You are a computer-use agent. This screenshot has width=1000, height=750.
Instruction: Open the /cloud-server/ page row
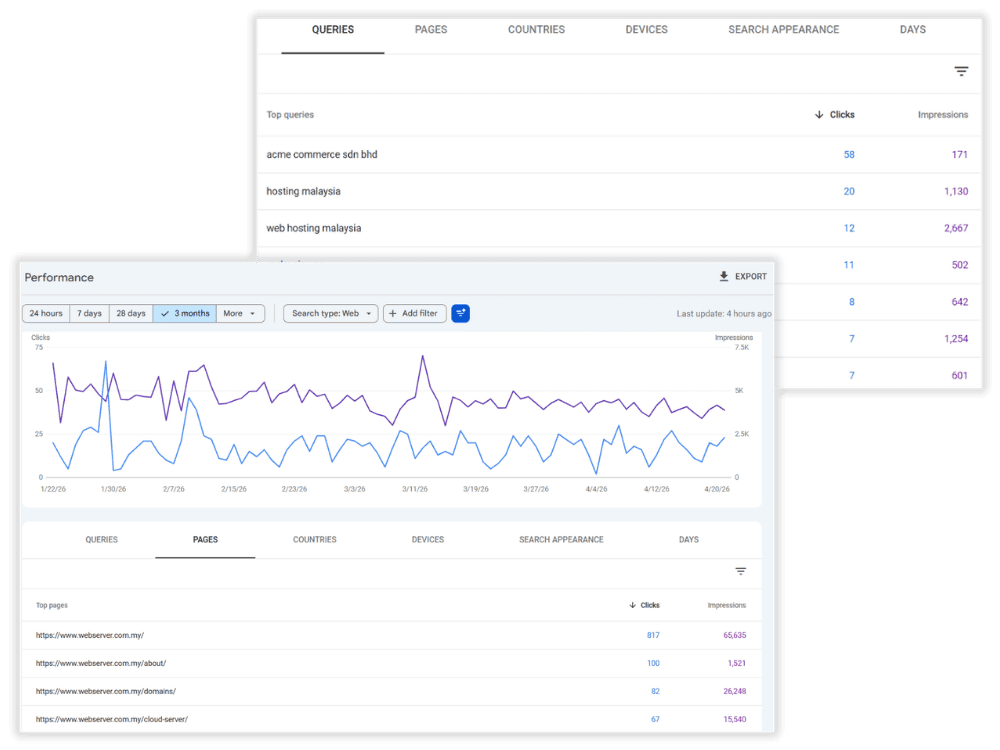[392, 719]
